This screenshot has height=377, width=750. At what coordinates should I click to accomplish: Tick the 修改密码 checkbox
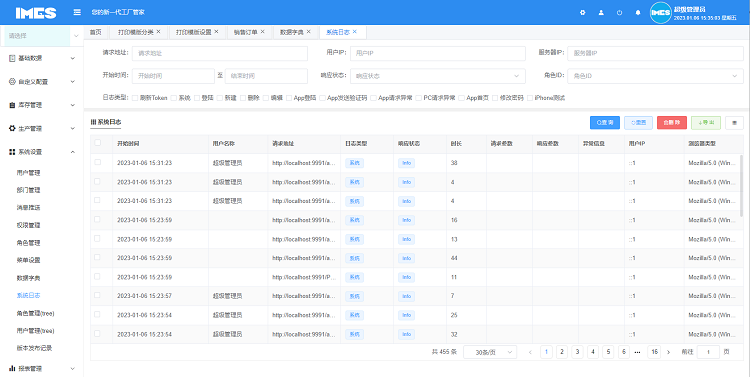pos(495,98)
